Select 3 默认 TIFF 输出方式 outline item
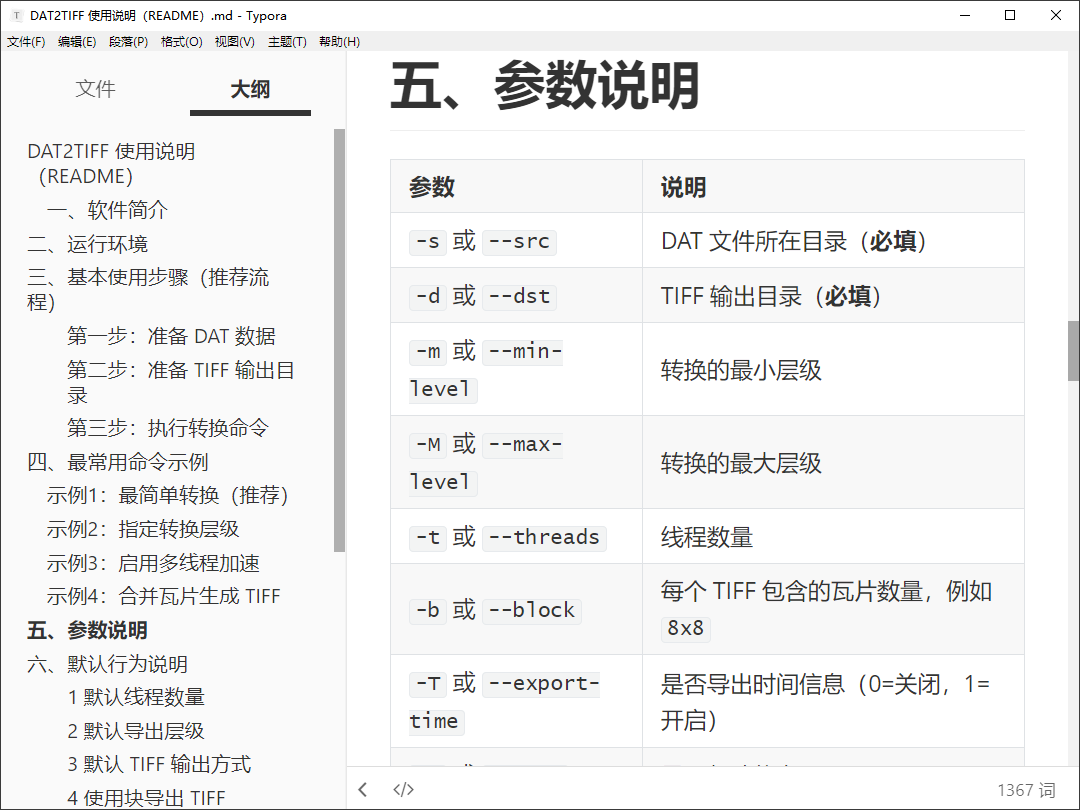This screenshot has height=810, width=1080. point(159,764)
